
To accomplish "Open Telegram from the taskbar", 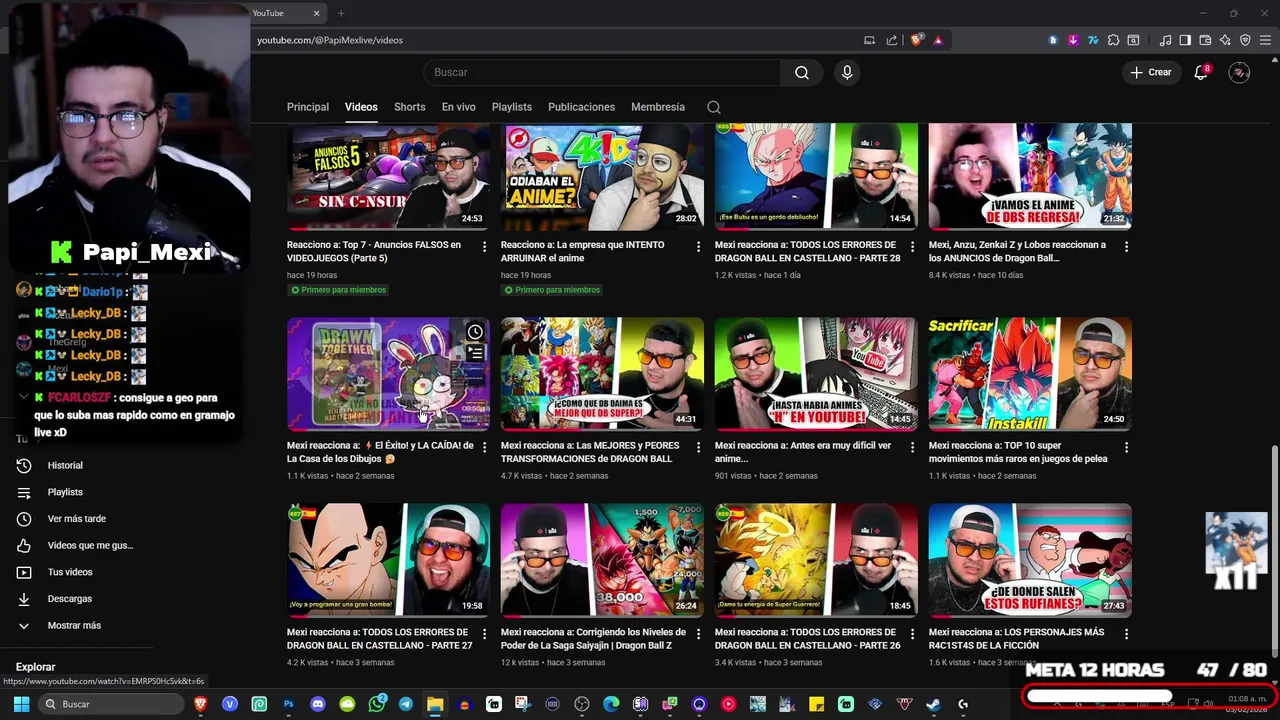I will (406, 704).
